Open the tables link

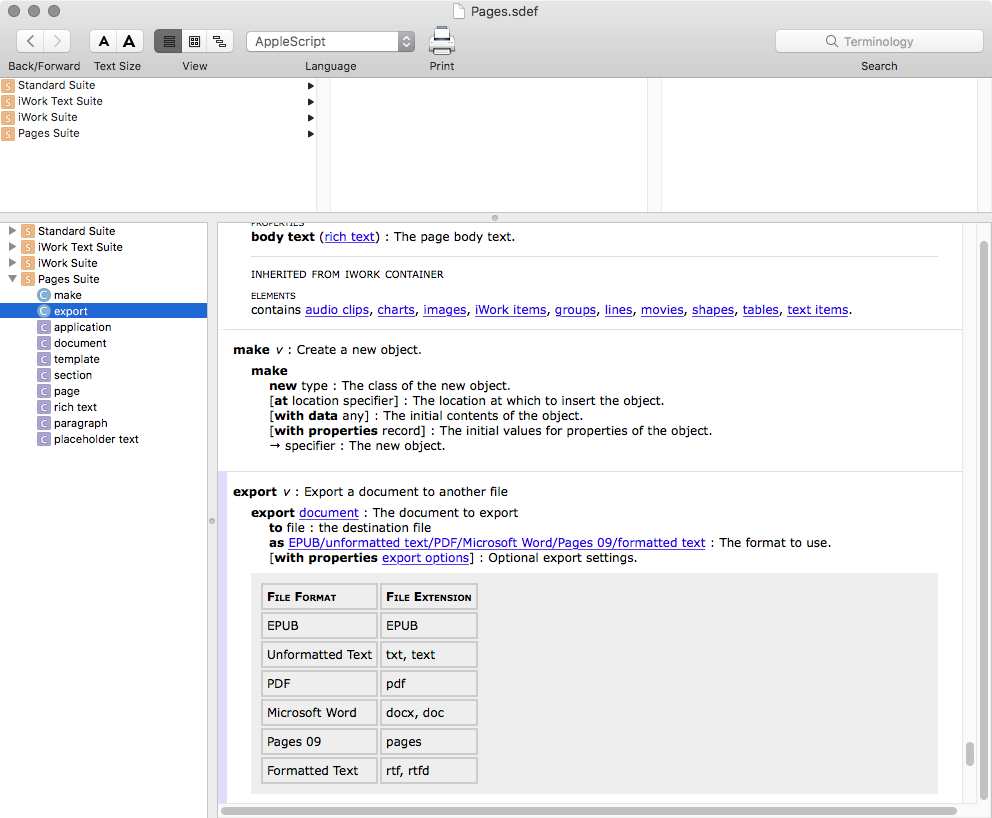pyautogui.click(x=760, y=310)
